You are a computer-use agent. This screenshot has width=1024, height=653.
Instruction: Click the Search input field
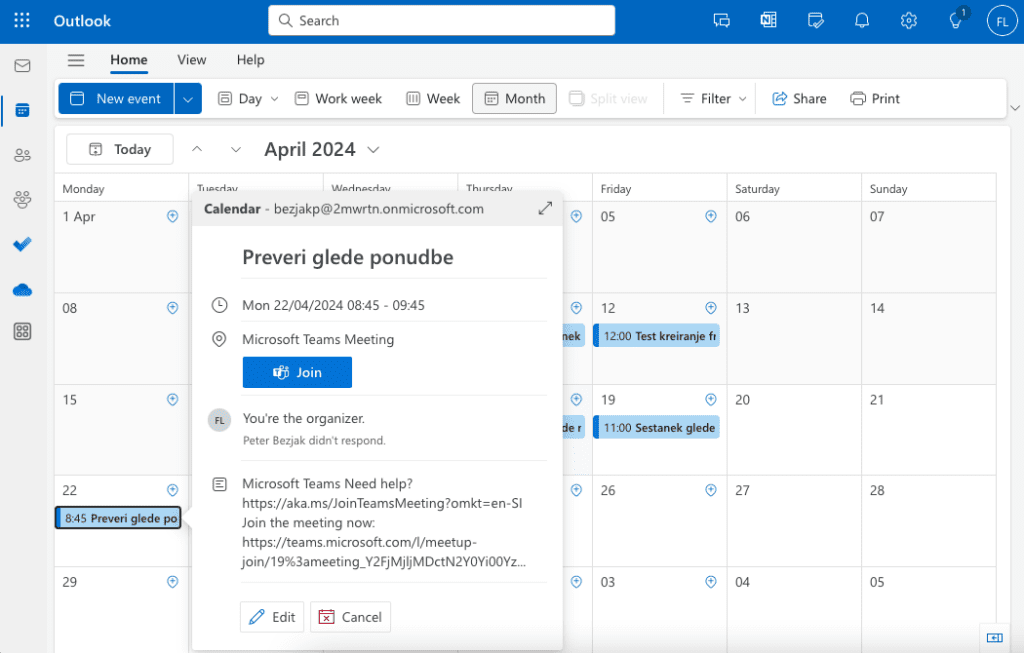(441, 21)
